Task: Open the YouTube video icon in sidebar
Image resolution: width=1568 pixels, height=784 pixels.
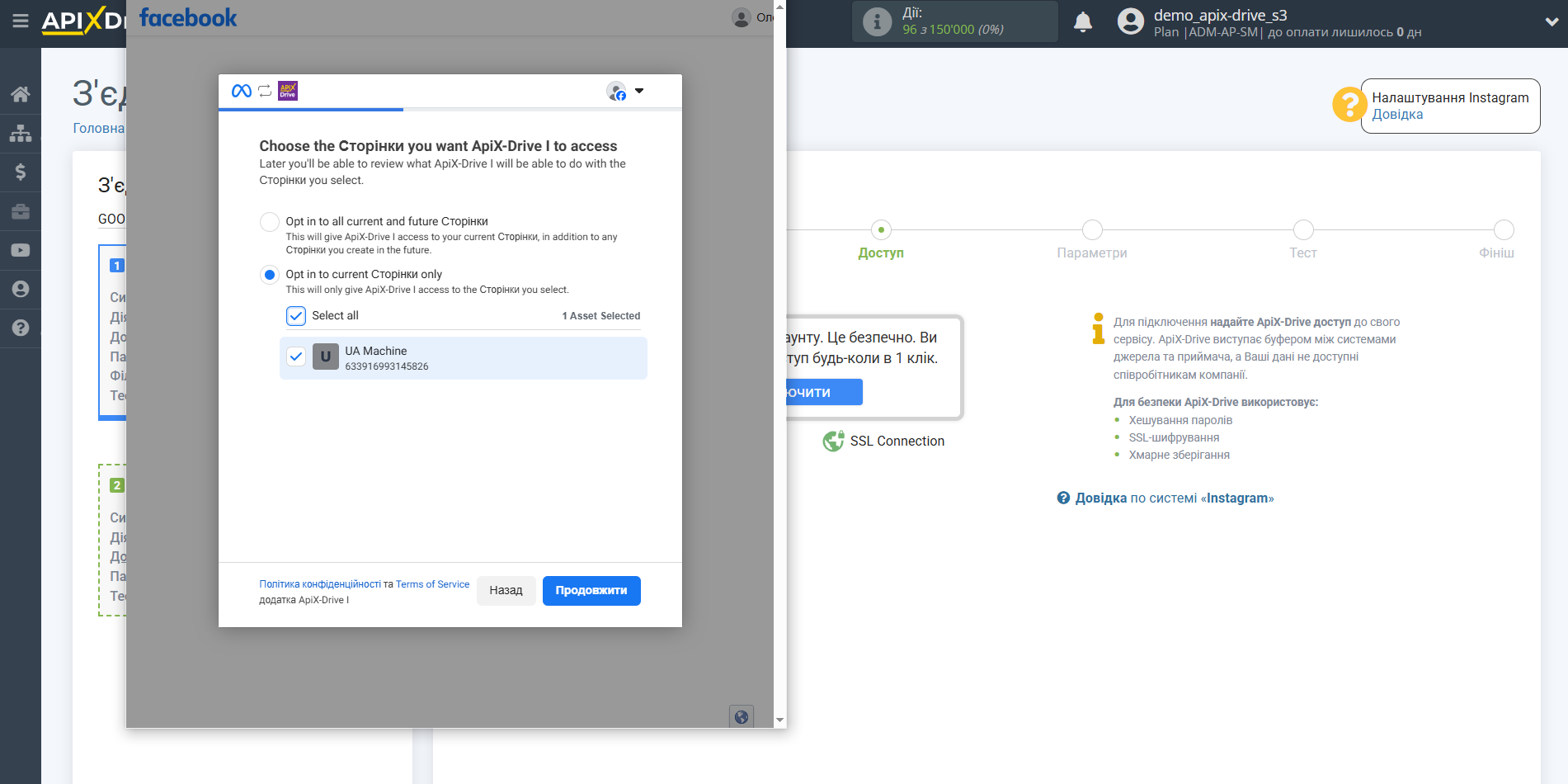Action: [21, 250]
